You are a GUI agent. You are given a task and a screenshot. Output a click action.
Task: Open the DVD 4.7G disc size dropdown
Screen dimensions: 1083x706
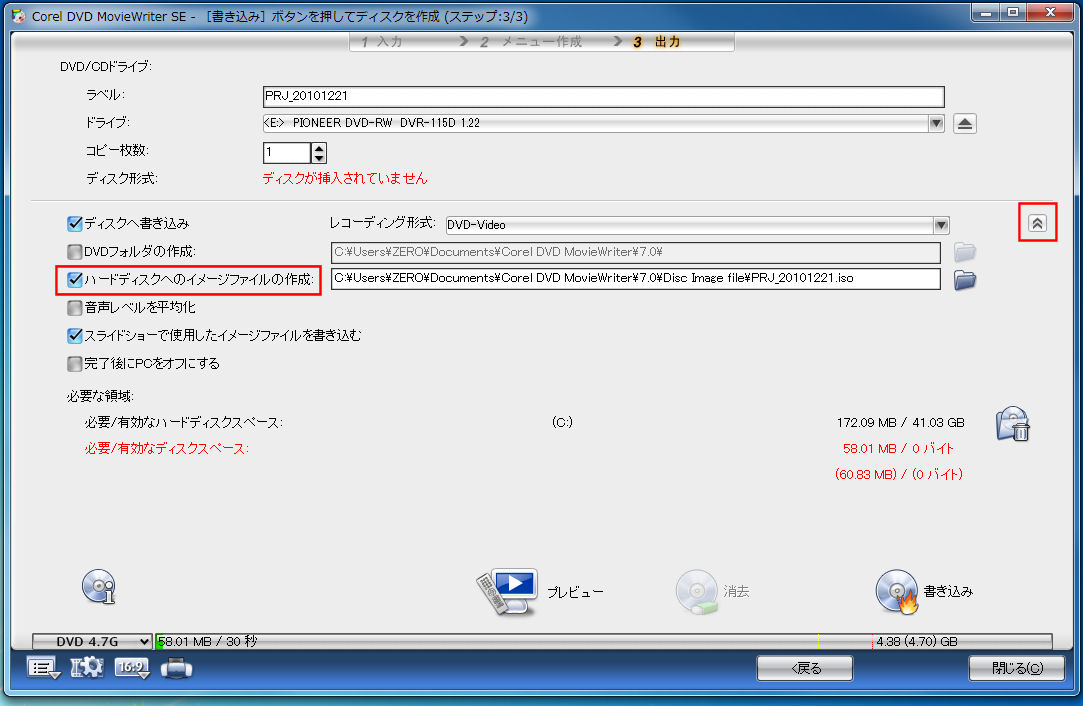pos(92,642)
